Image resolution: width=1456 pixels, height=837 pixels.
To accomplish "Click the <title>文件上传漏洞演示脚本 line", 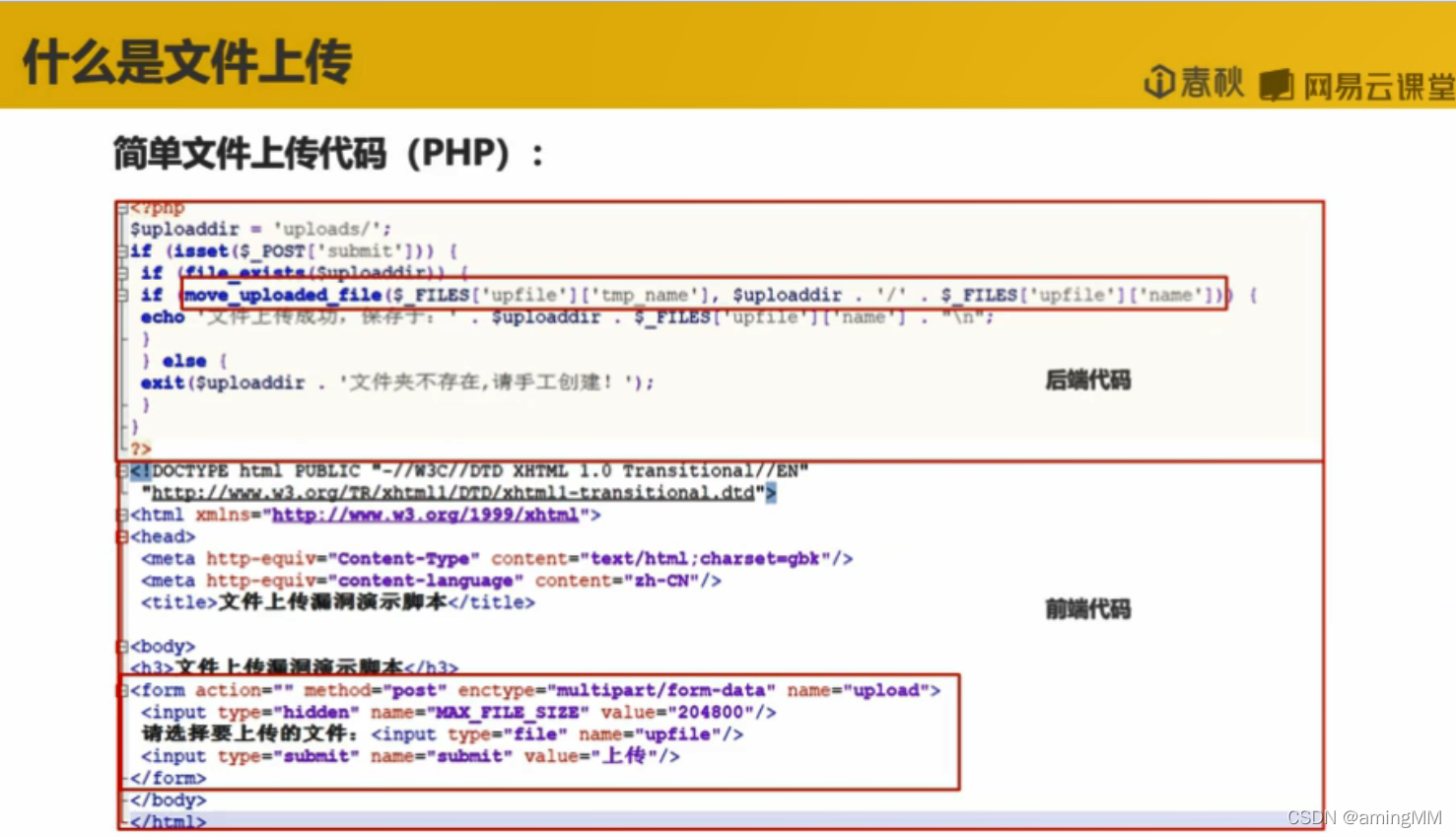I will tap(338, 602).
